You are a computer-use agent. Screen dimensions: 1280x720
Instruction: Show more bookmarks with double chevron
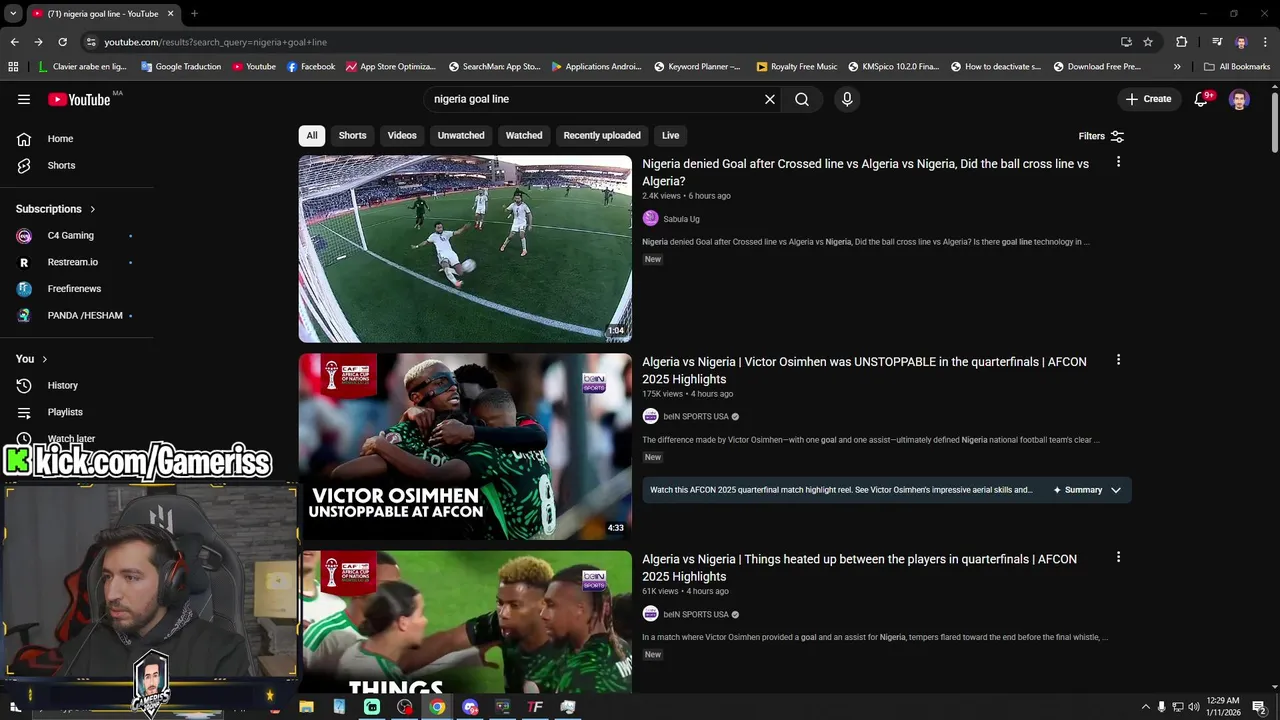1177,67
